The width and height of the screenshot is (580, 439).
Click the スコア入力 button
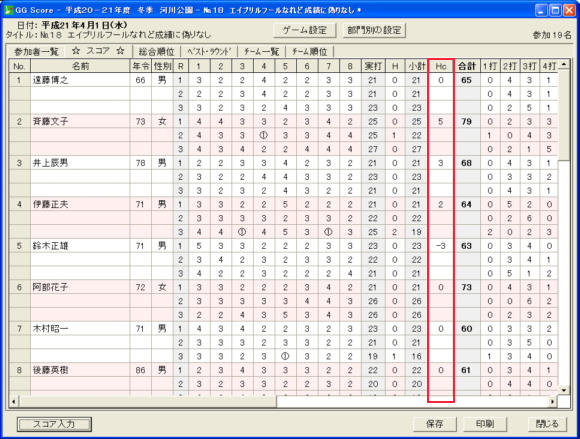(x=54, y=424)
